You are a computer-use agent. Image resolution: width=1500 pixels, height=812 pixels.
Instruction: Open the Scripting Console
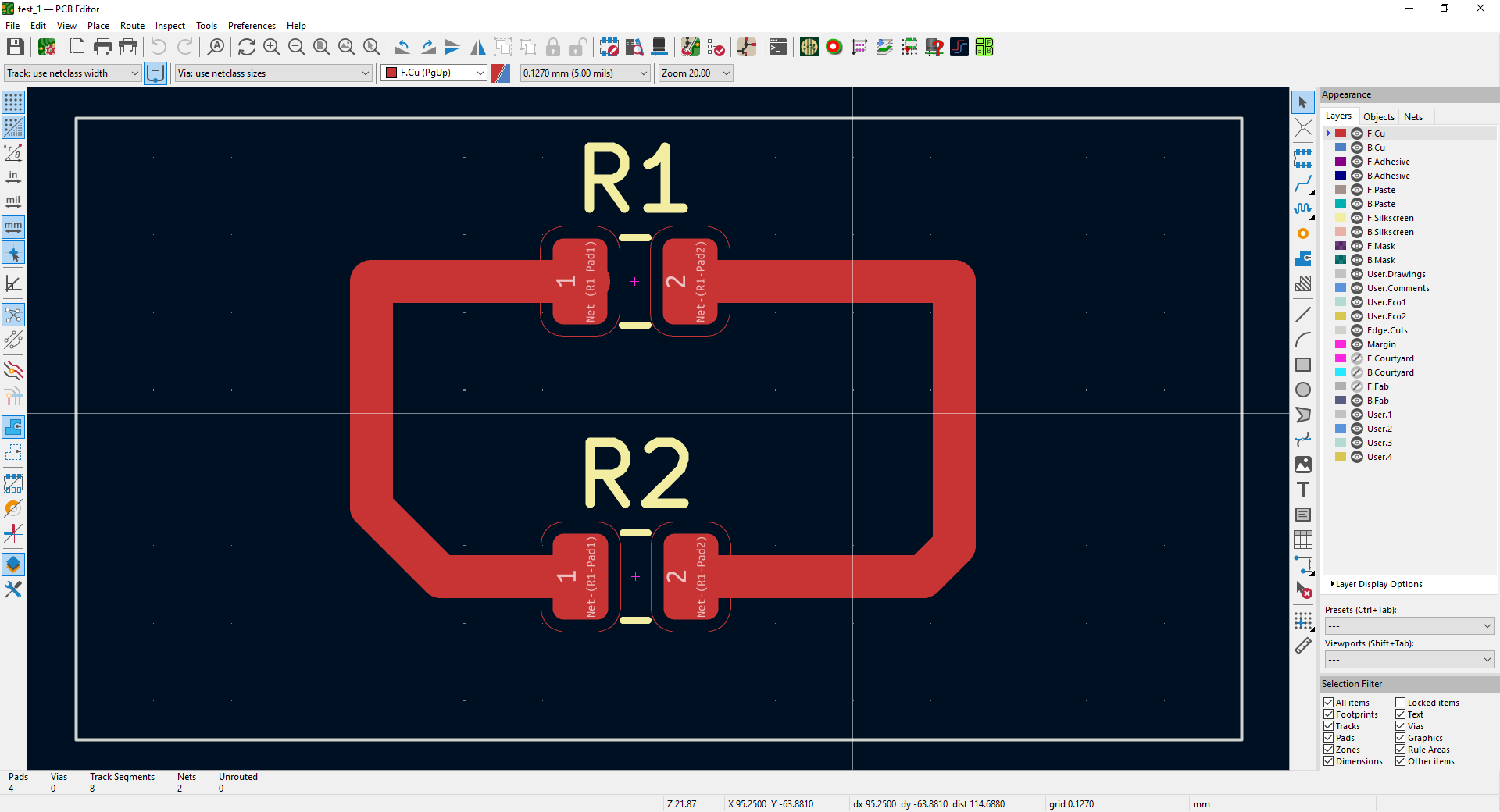777,48
